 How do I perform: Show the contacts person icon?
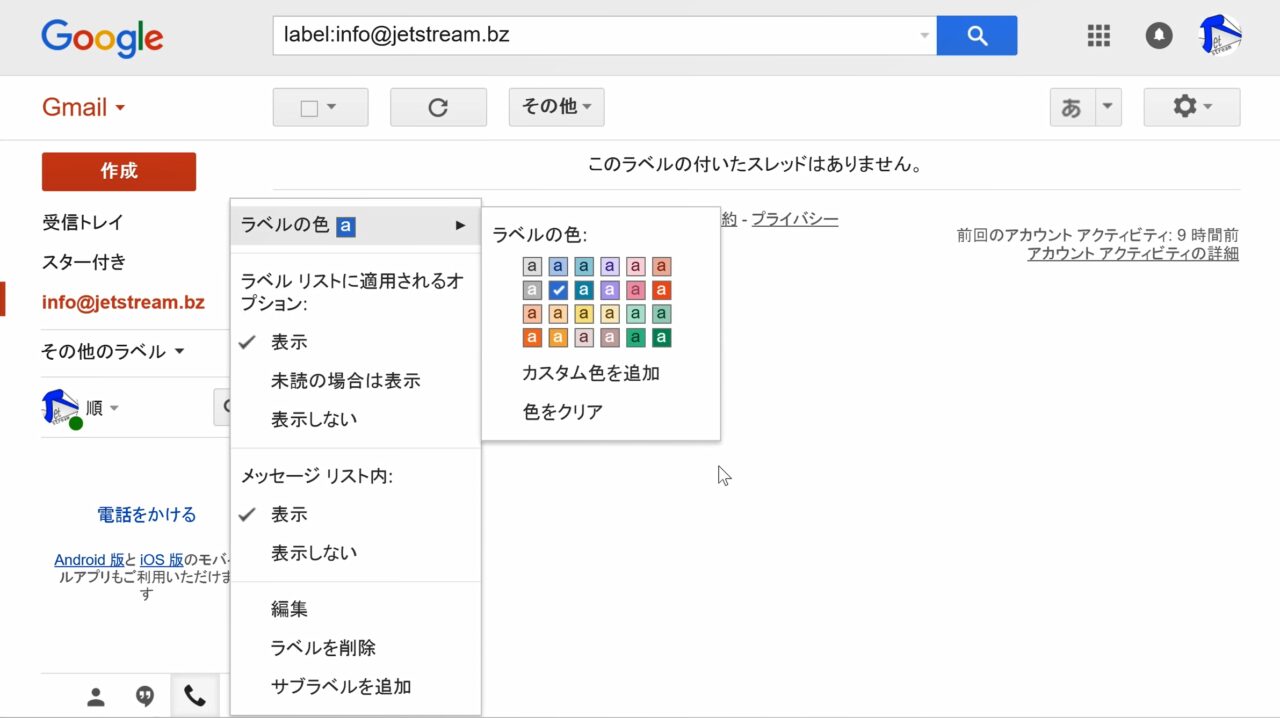click(x=96, y=697)
